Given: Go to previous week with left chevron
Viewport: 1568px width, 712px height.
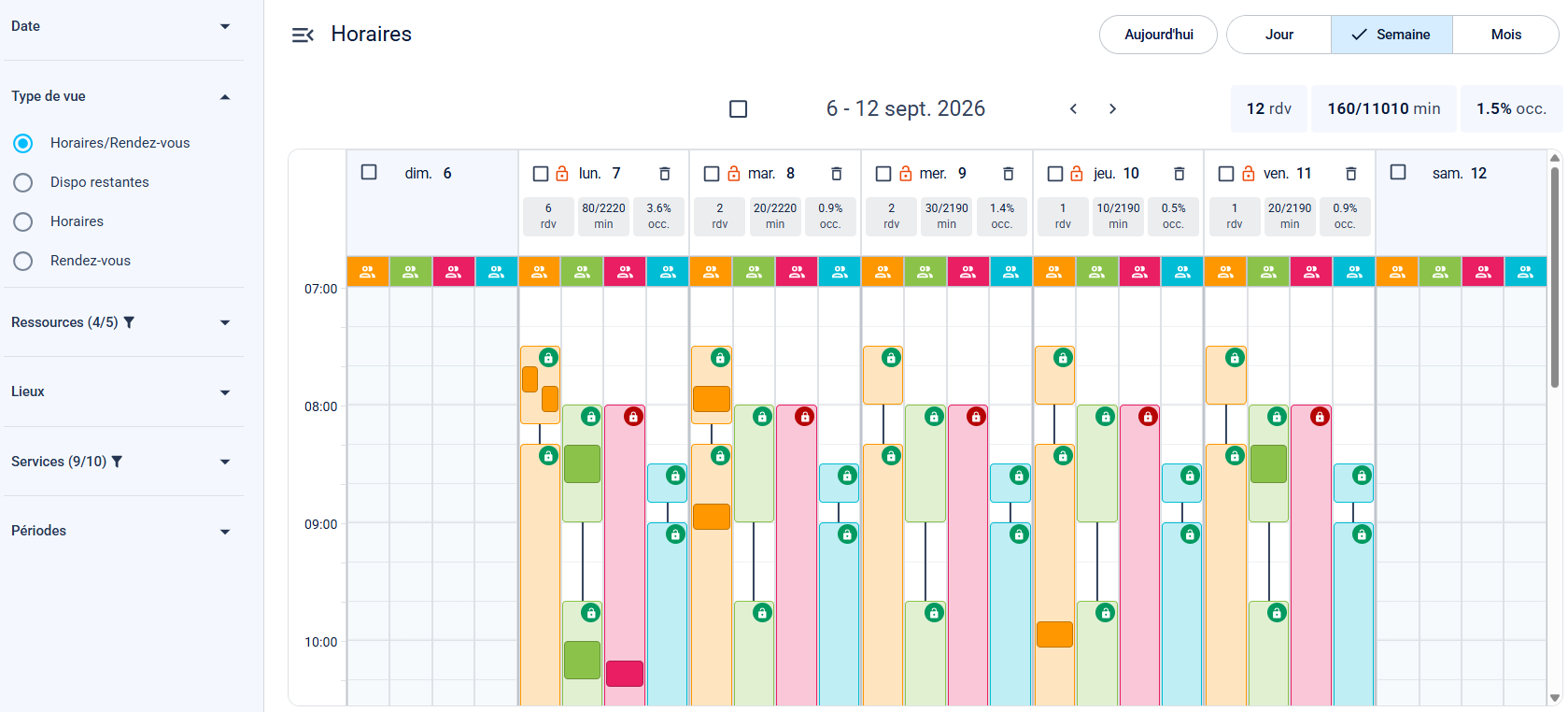Looking at the screenshot, I should point(1073,108).
